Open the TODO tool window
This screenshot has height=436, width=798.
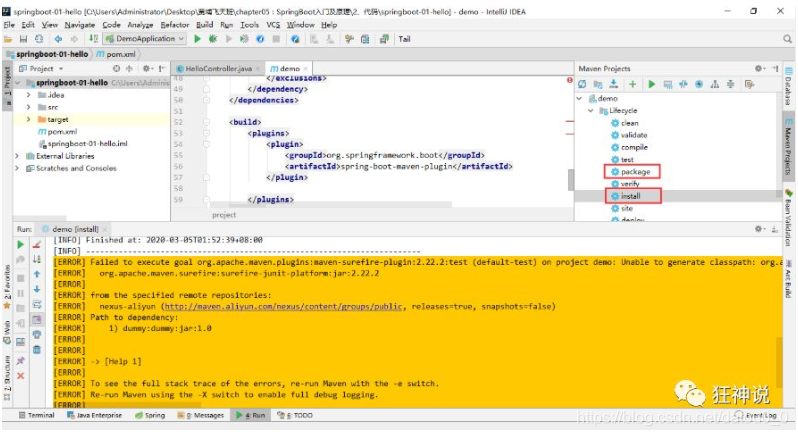295,415
